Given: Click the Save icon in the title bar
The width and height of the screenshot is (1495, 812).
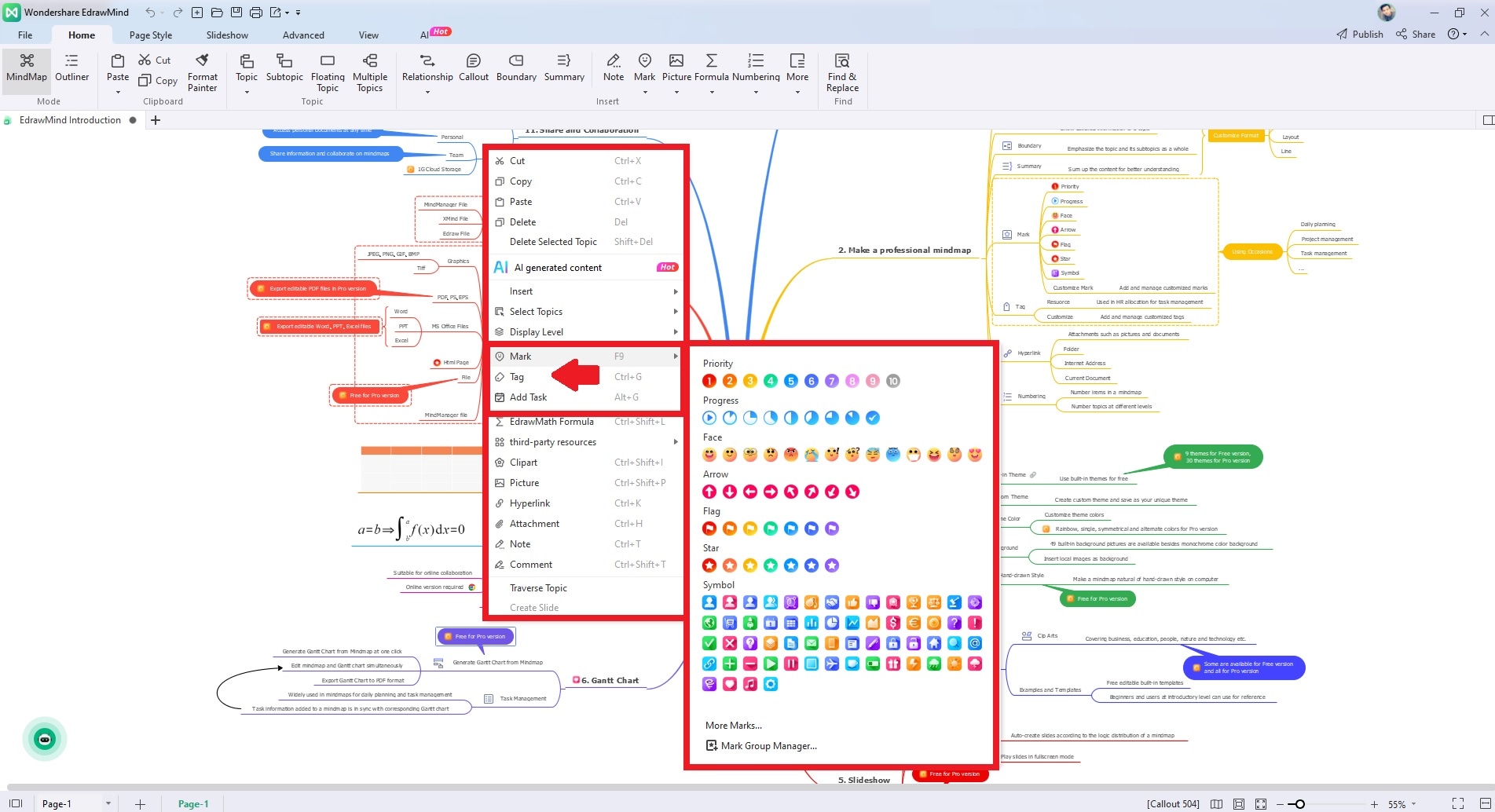Looking at the screenshot, I should pos(236,13).
